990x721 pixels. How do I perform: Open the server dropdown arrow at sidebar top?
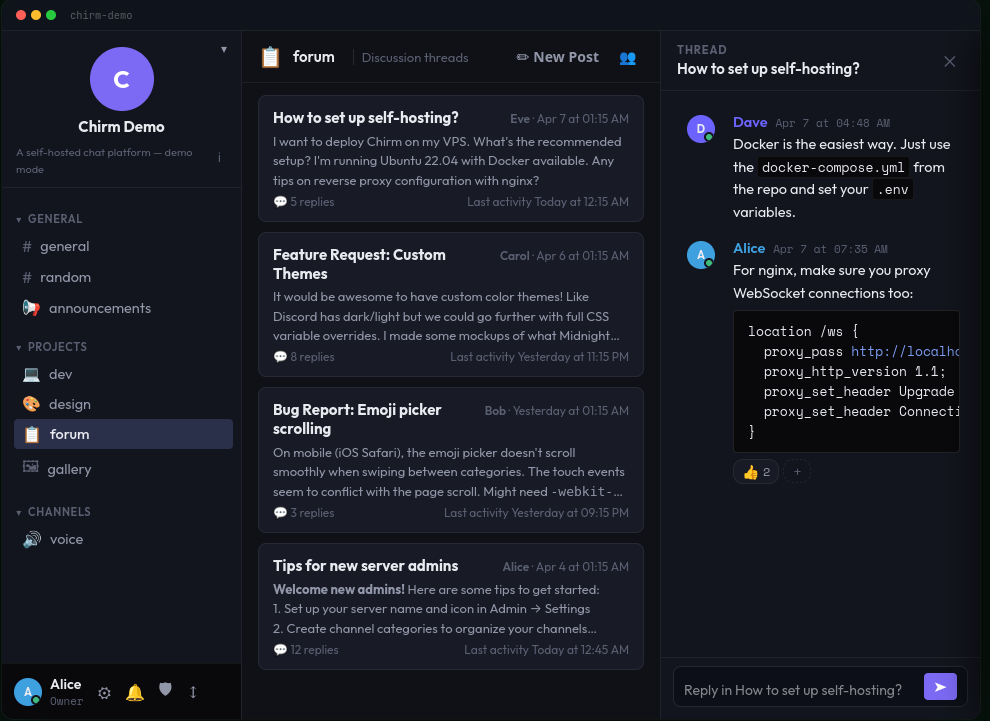223,49
